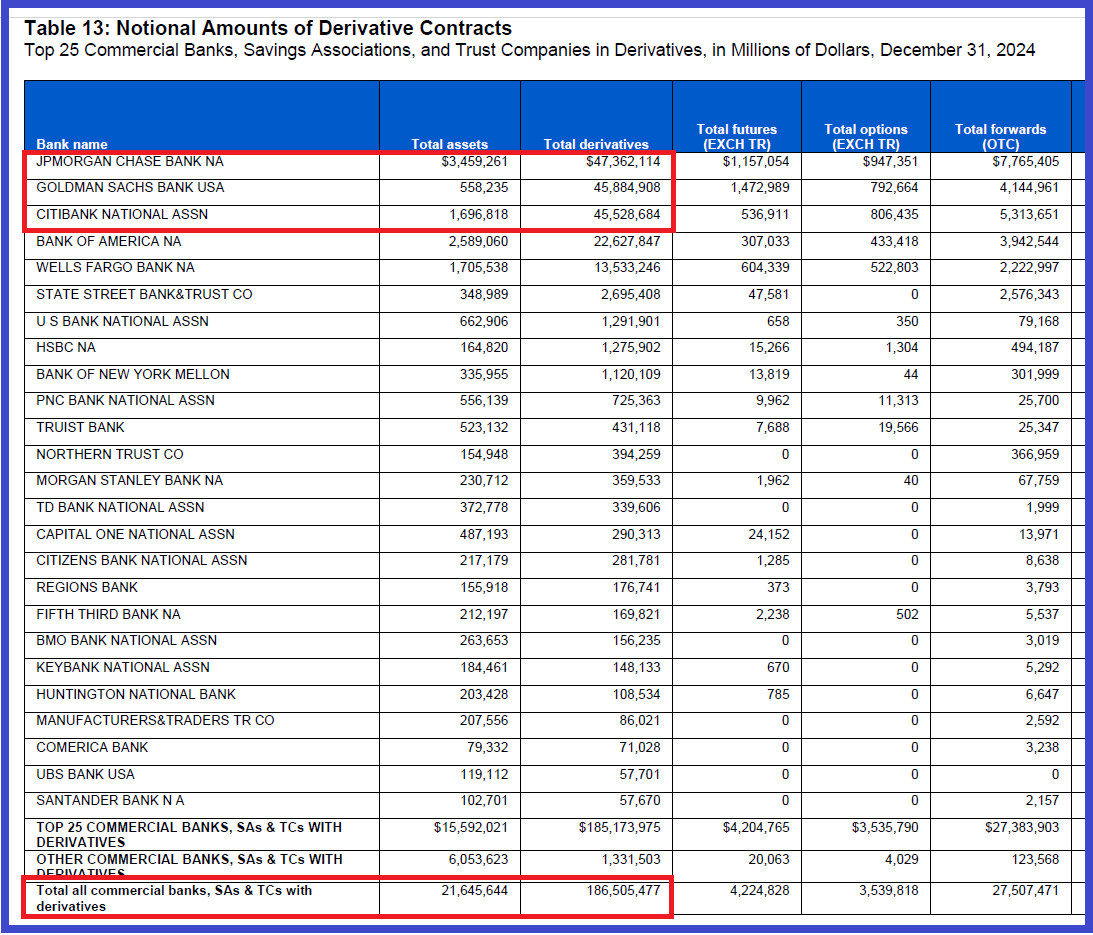Click the Table 13 title heading
This screenshot has height=935, width=1093.
click(x=268, y=28)
